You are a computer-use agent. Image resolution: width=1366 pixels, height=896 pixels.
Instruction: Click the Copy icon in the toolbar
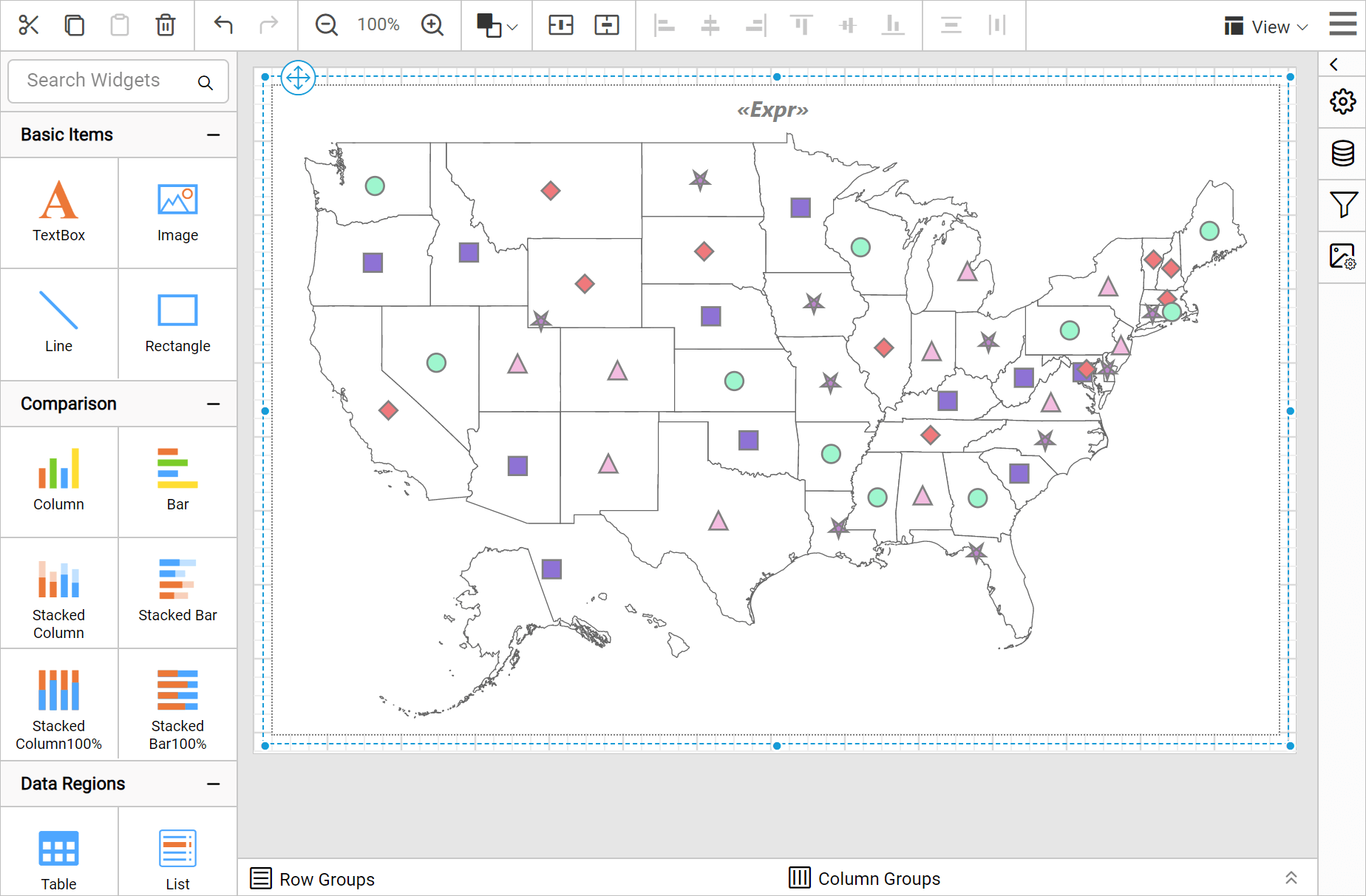coord(74,24)
